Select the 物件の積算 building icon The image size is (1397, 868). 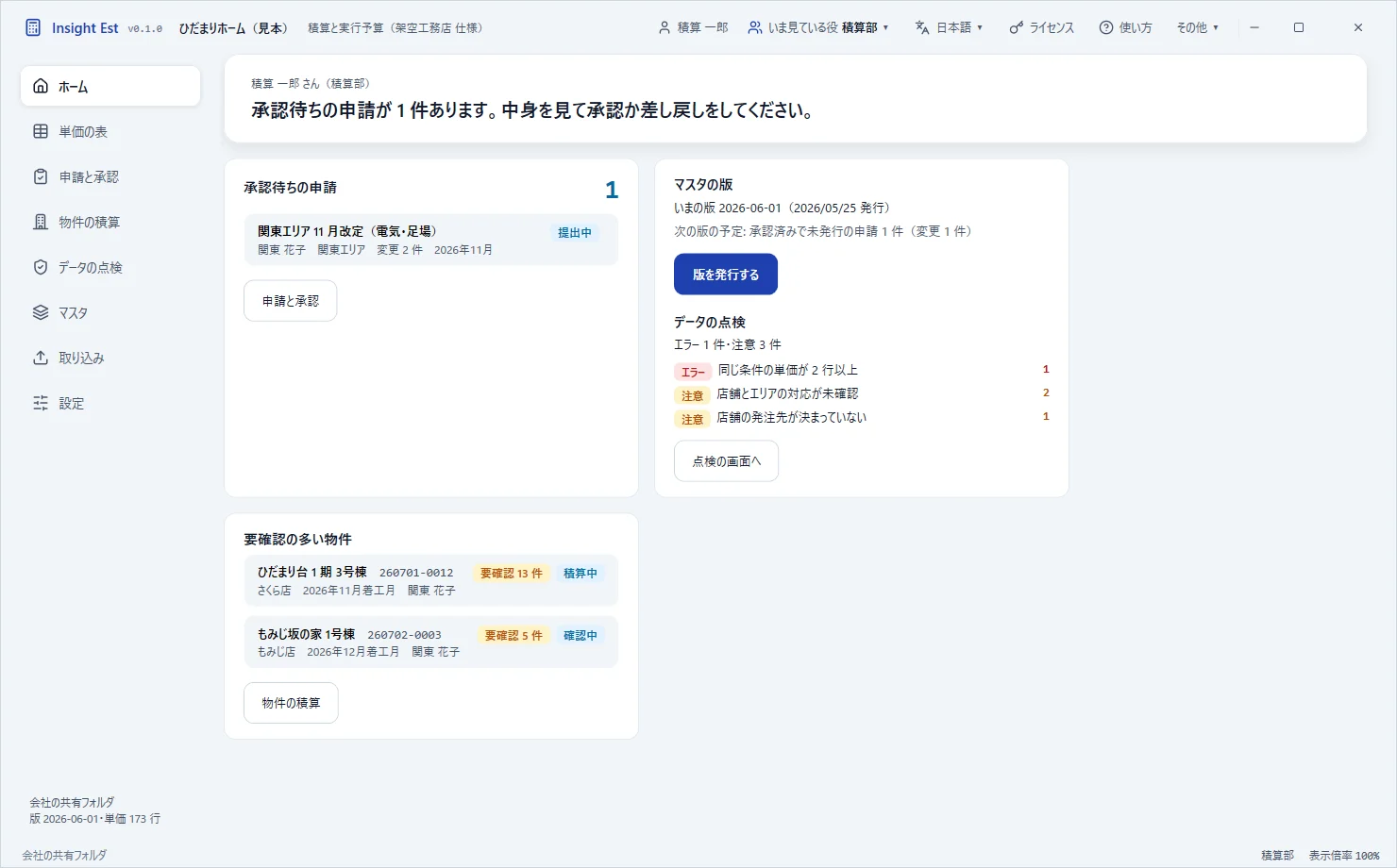(41, 222)
